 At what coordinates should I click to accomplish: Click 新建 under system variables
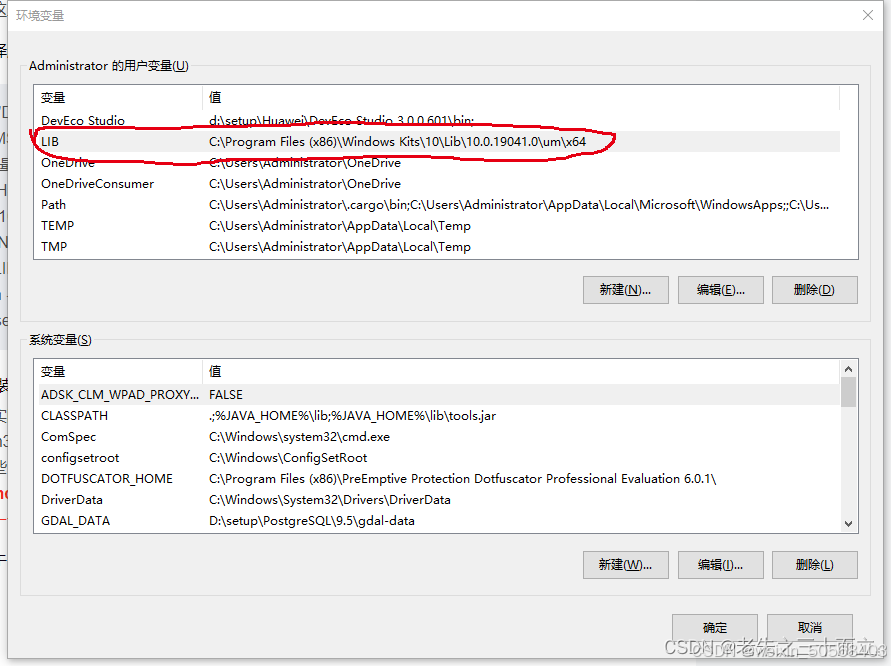point(625,564)
